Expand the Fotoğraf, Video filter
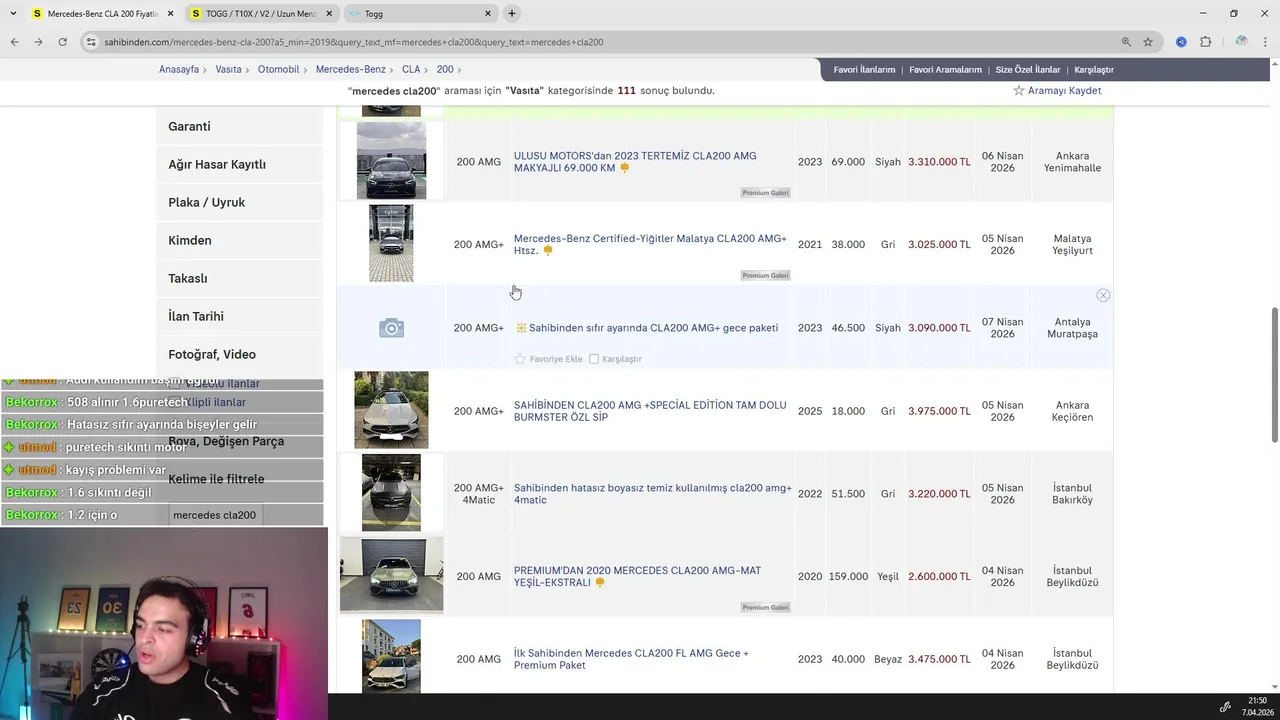Screen dimensions: 1280x720 point(239,354)
